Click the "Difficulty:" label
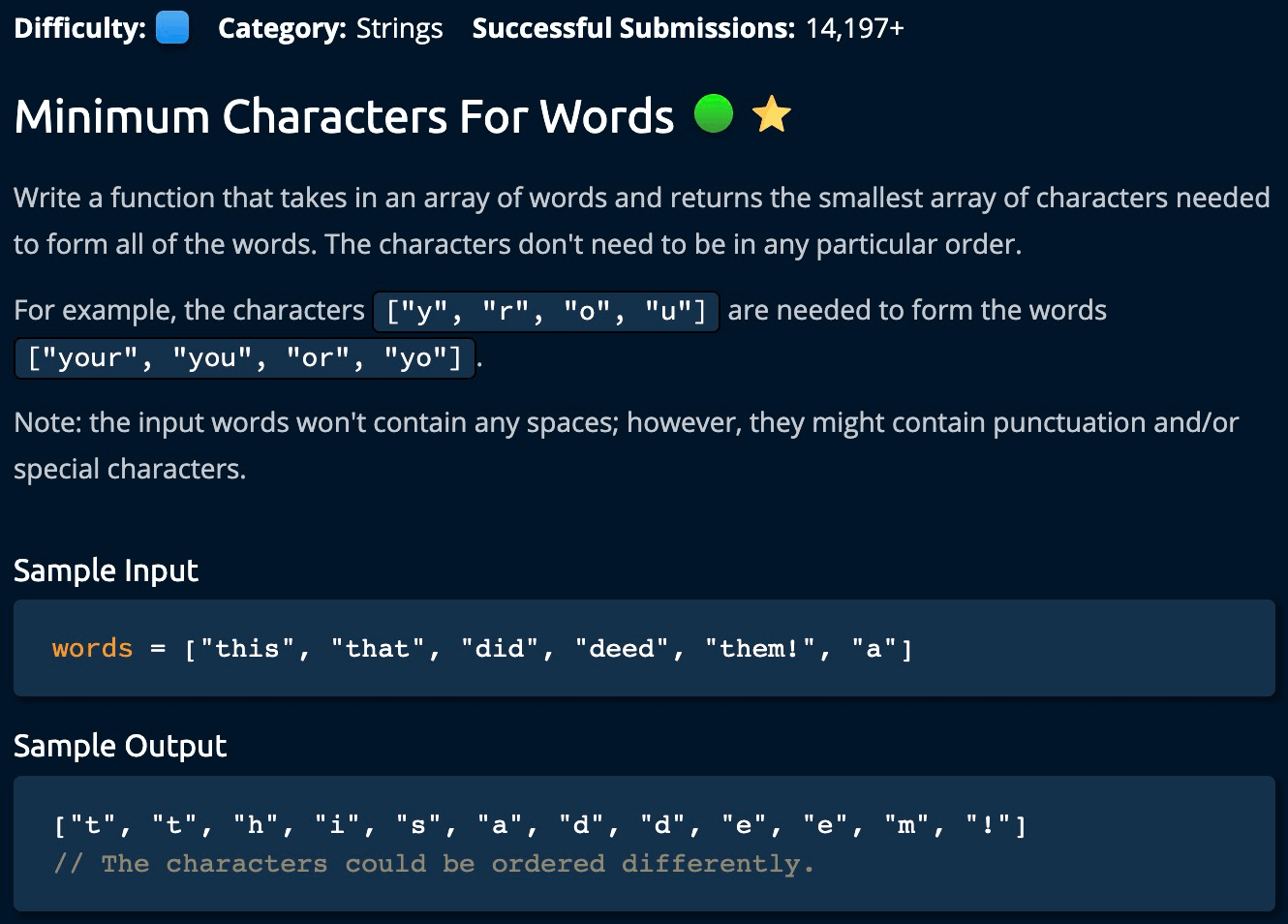This screenshot has width=1288, height=924. [x=79, y=28]
